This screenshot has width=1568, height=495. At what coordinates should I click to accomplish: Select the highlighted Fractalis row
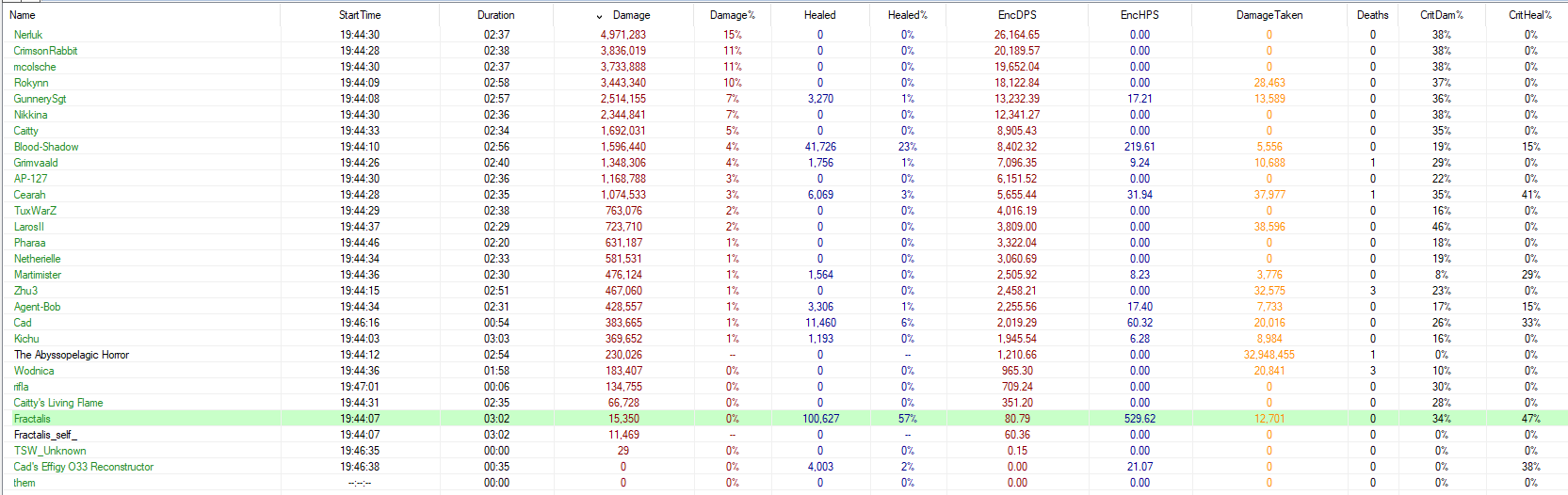point(32,419)
